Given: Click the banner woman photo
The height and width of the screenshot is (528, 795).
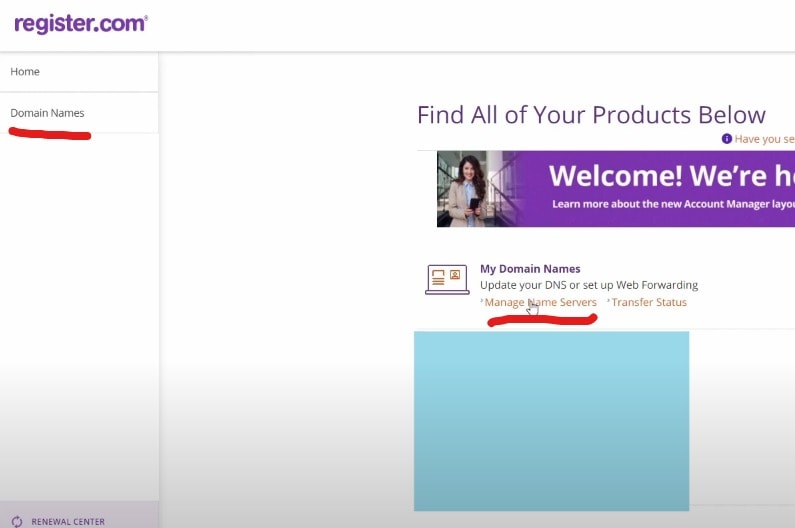Looking at the screenshot, I should 477,189.
